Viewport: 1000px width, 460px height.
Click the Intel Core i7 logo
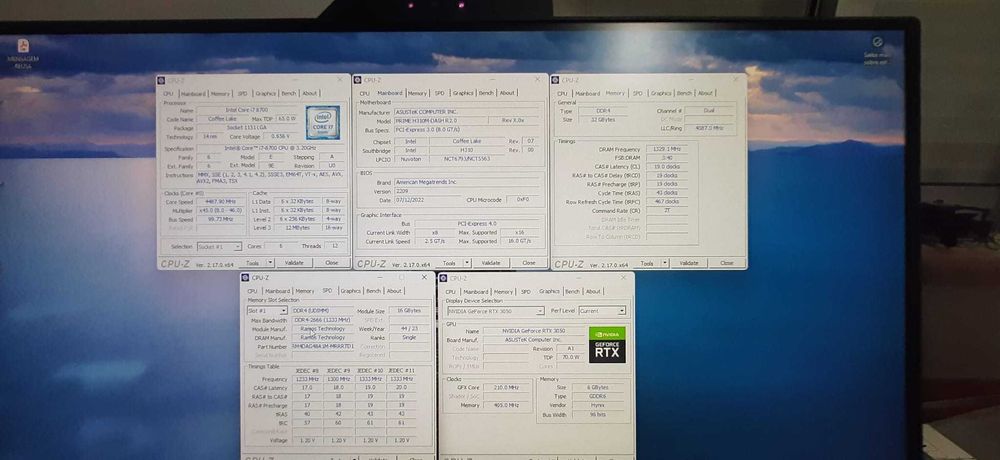point(322,122)
